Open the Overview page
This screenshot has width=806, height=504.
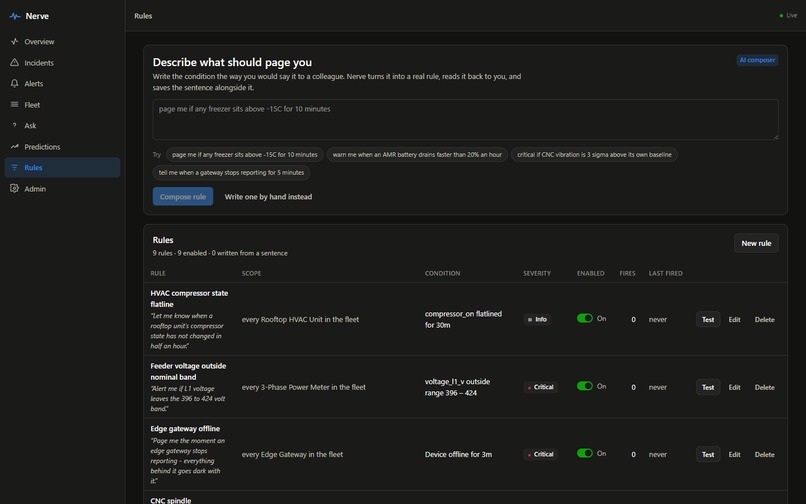click(62, 42)
